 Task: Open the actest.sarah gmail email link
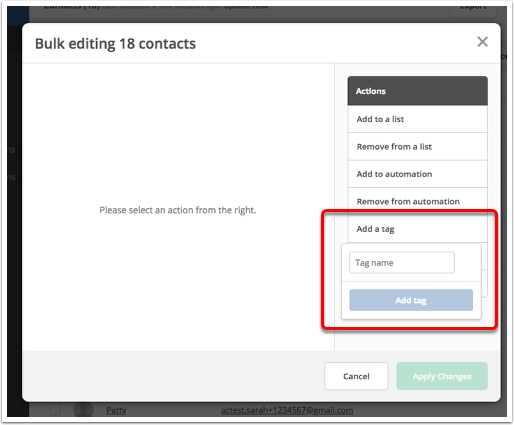coord(287,410)
